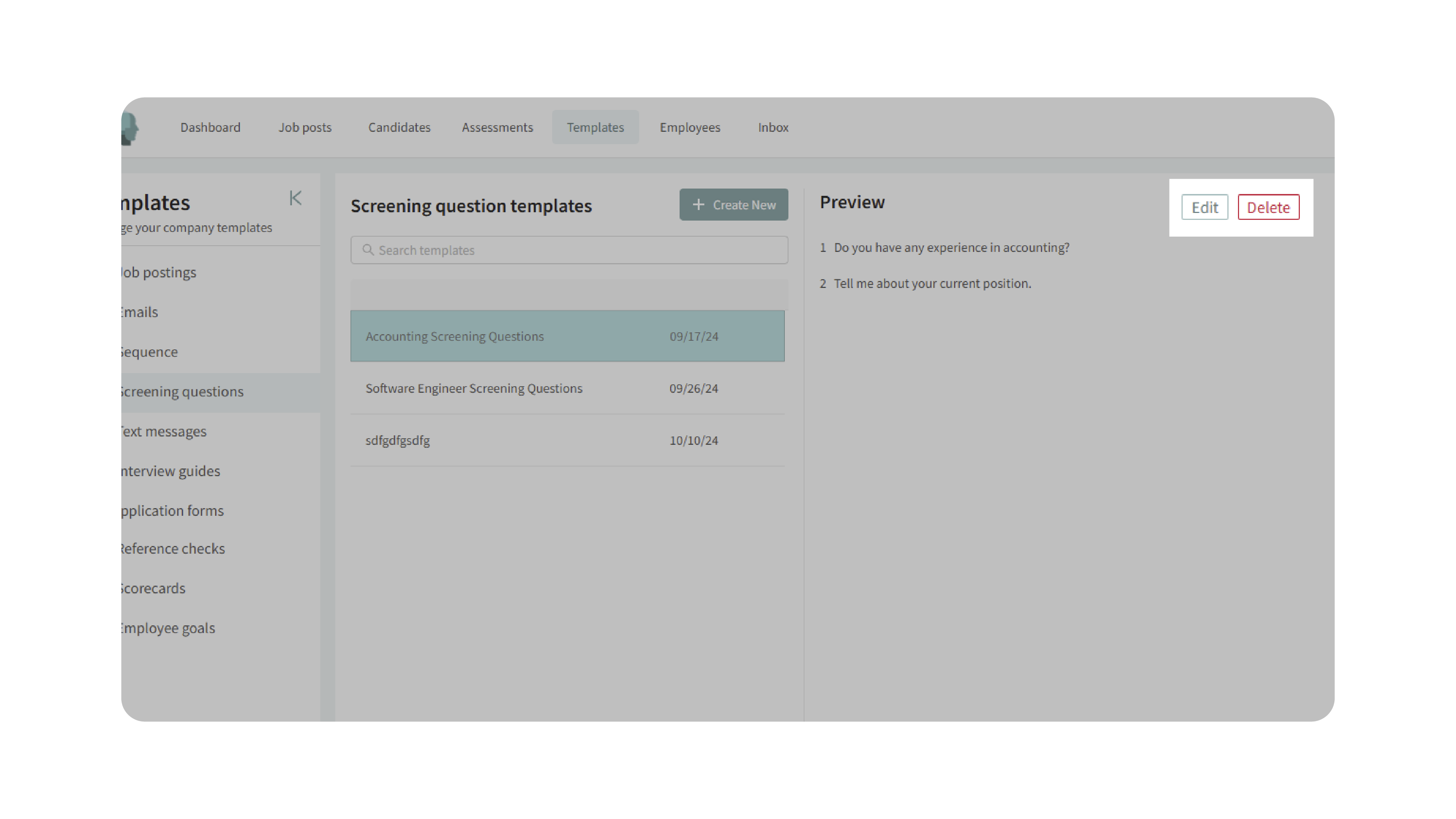Select Software Engineer Screening Questions row
The image size is (1456, 819).
567,388
